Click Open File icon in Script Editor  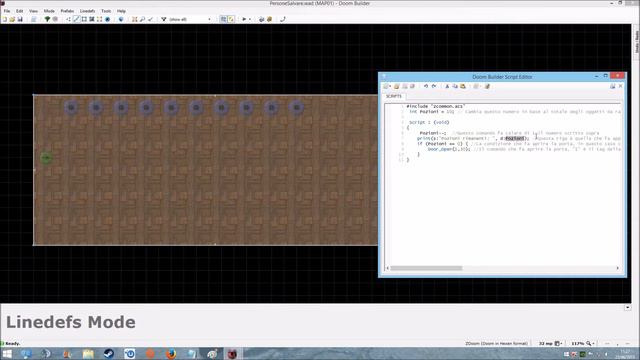pyautogui.click(x=396, y=87)
